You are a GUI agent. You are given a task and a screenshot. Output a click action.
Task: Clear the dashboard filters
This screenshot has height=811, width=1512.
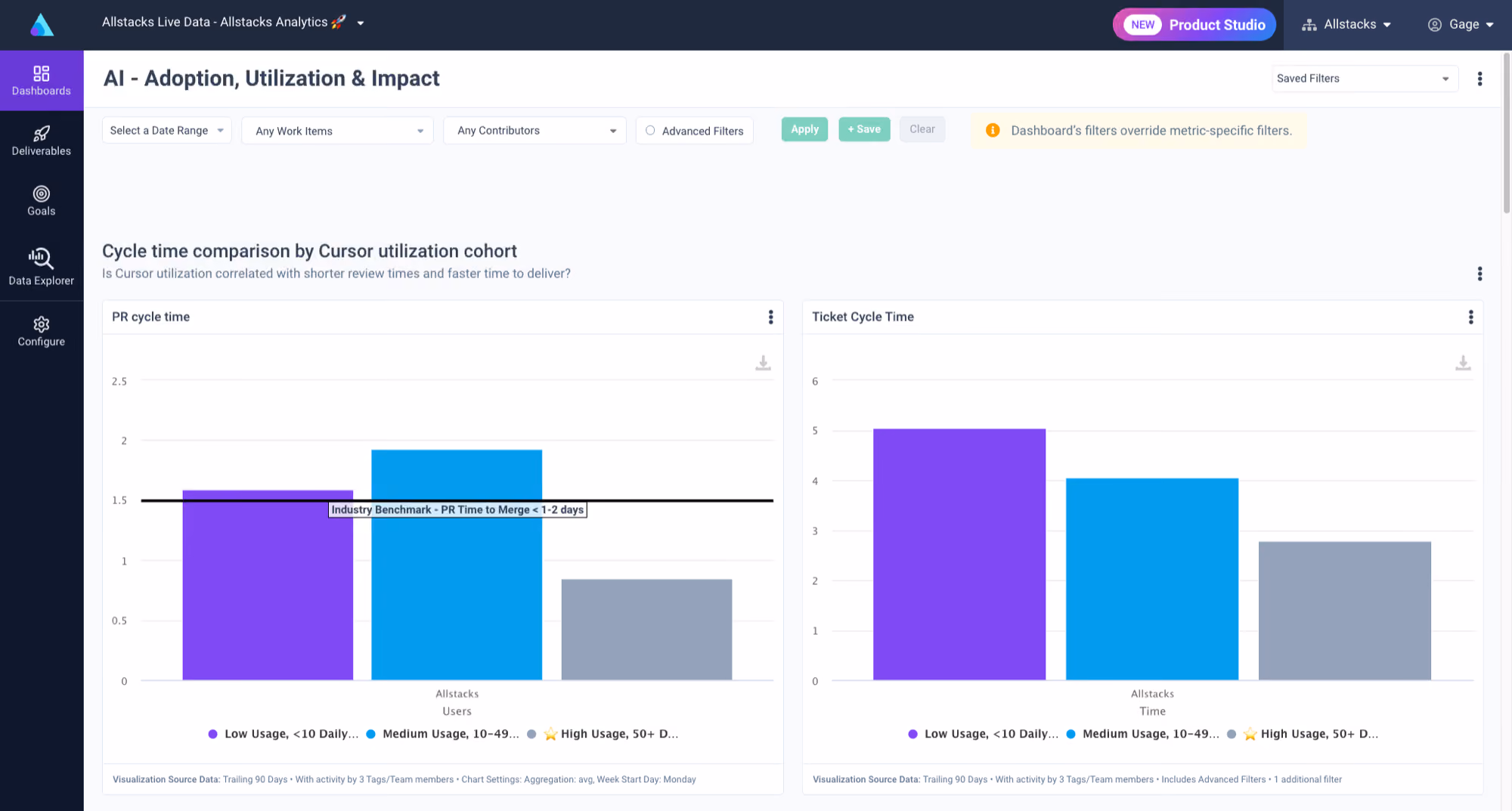click(x=922, y=129)
